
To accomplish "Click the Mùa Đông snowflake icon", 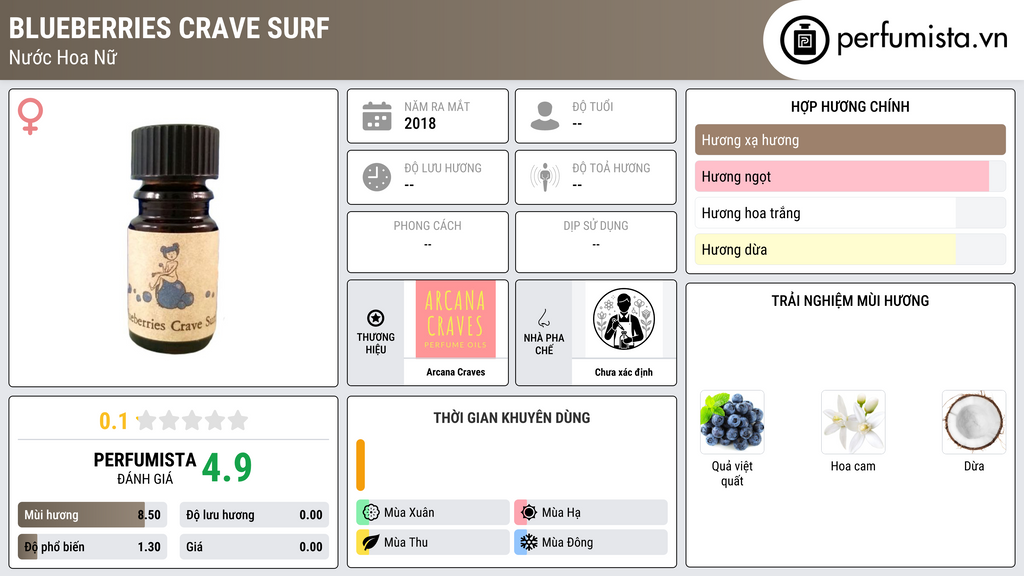I will 528,542.
